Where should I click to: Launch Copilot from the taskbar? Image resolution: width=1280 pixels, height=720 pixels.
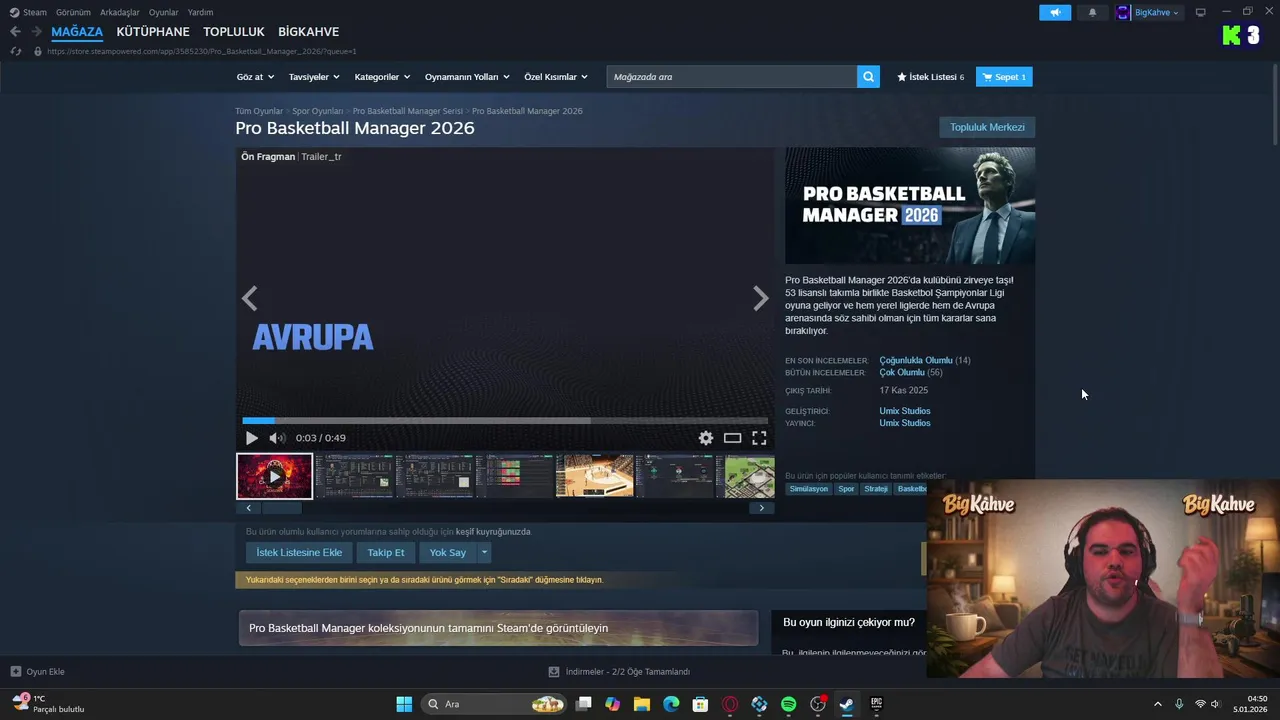pyautogui.click(x=612, y=704)
